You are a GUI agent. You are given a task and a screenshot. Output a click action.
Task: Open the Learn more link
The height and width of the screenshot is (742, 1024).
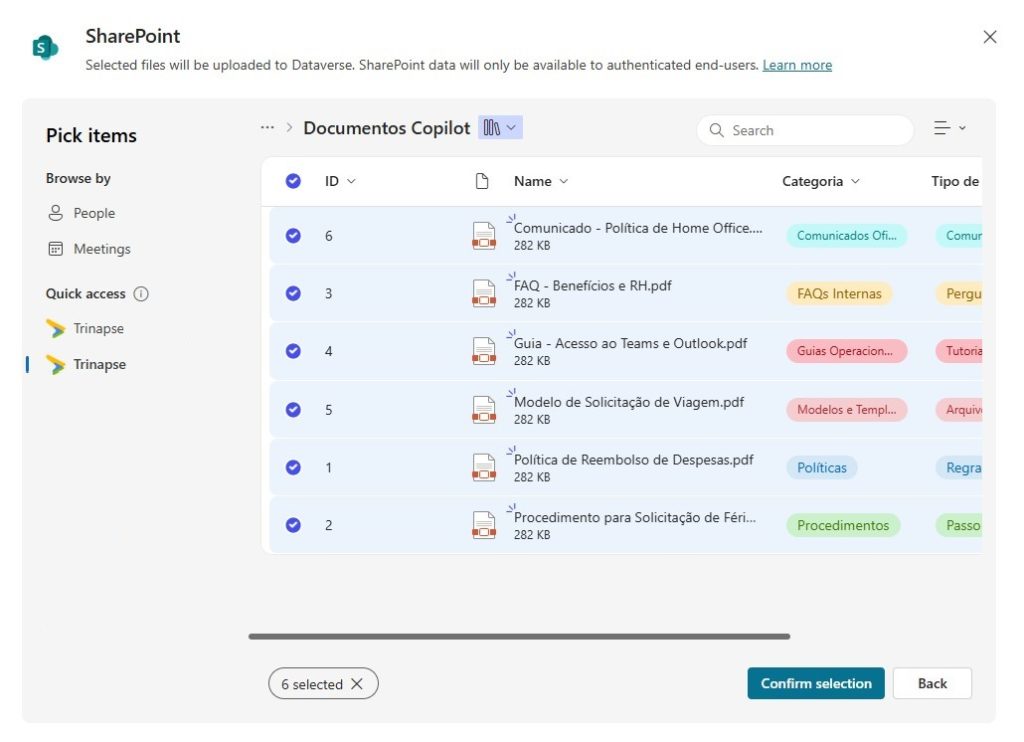[x=798, y=64]
